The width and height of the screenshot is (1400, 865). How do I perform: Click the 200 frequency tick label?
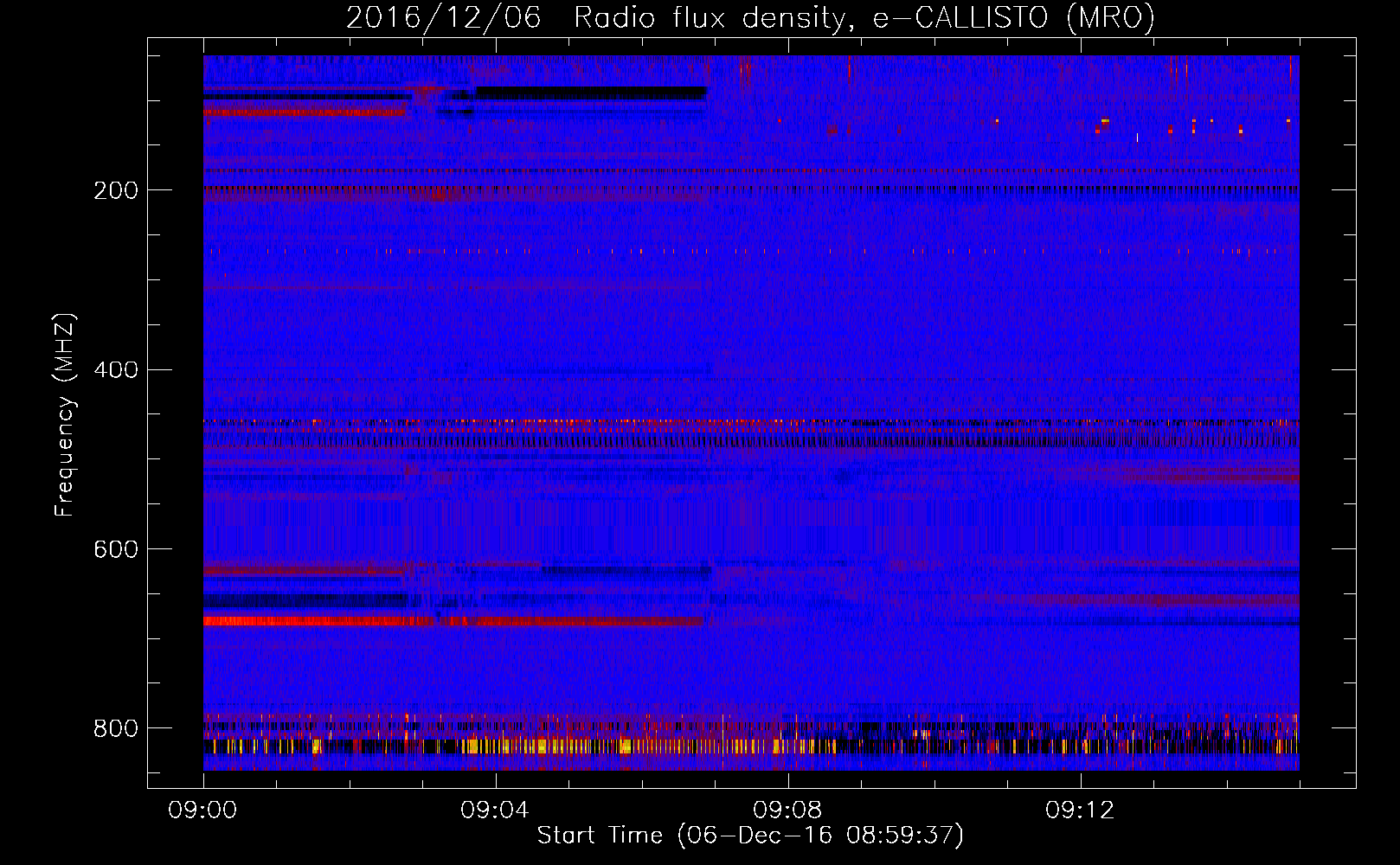point(116,190)
